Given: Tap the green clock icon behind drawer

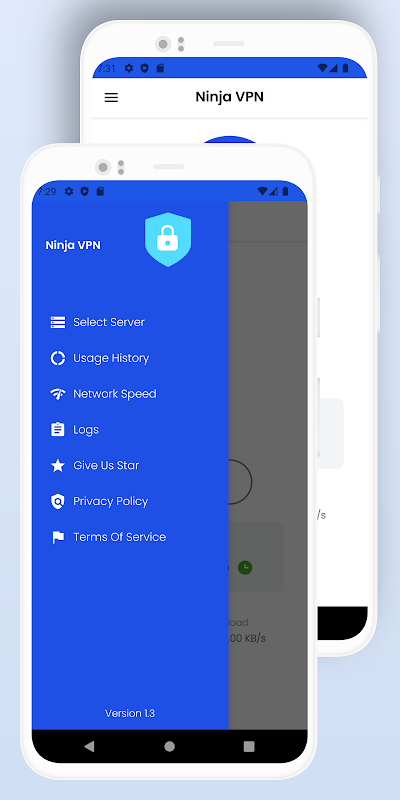Looking at the screenshot, I should (245, 567).
